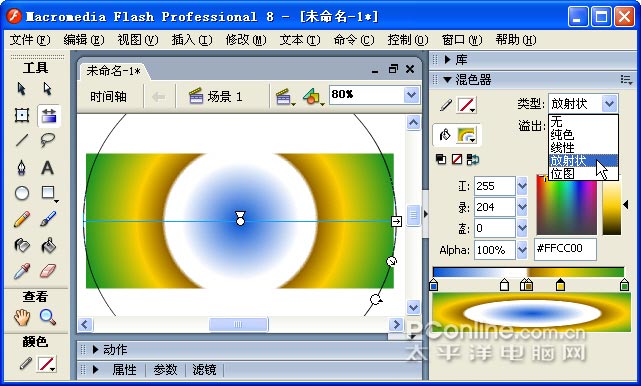641x386 pixels.
Task: Expand the 库 library panel
Action: tap(448, 60)
